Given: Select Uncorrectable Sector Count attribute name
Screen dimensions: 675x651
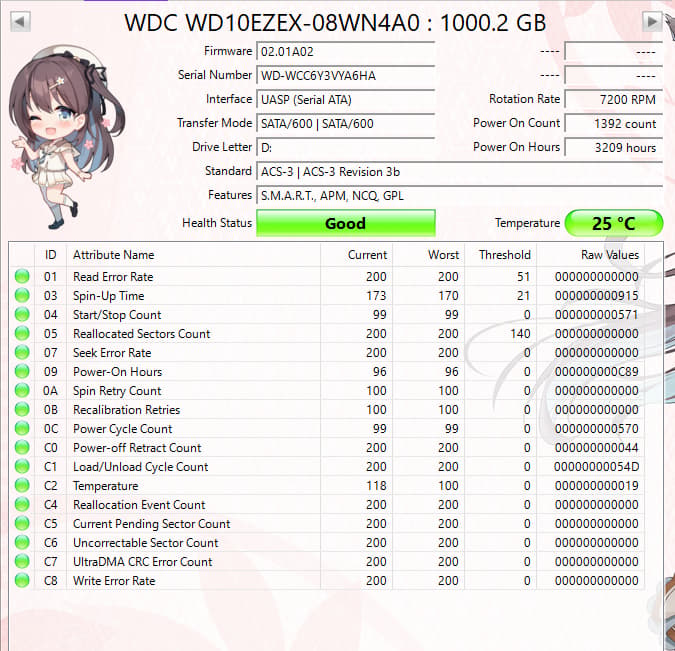Looking at the screenshot, I should [x=146, y=542].
